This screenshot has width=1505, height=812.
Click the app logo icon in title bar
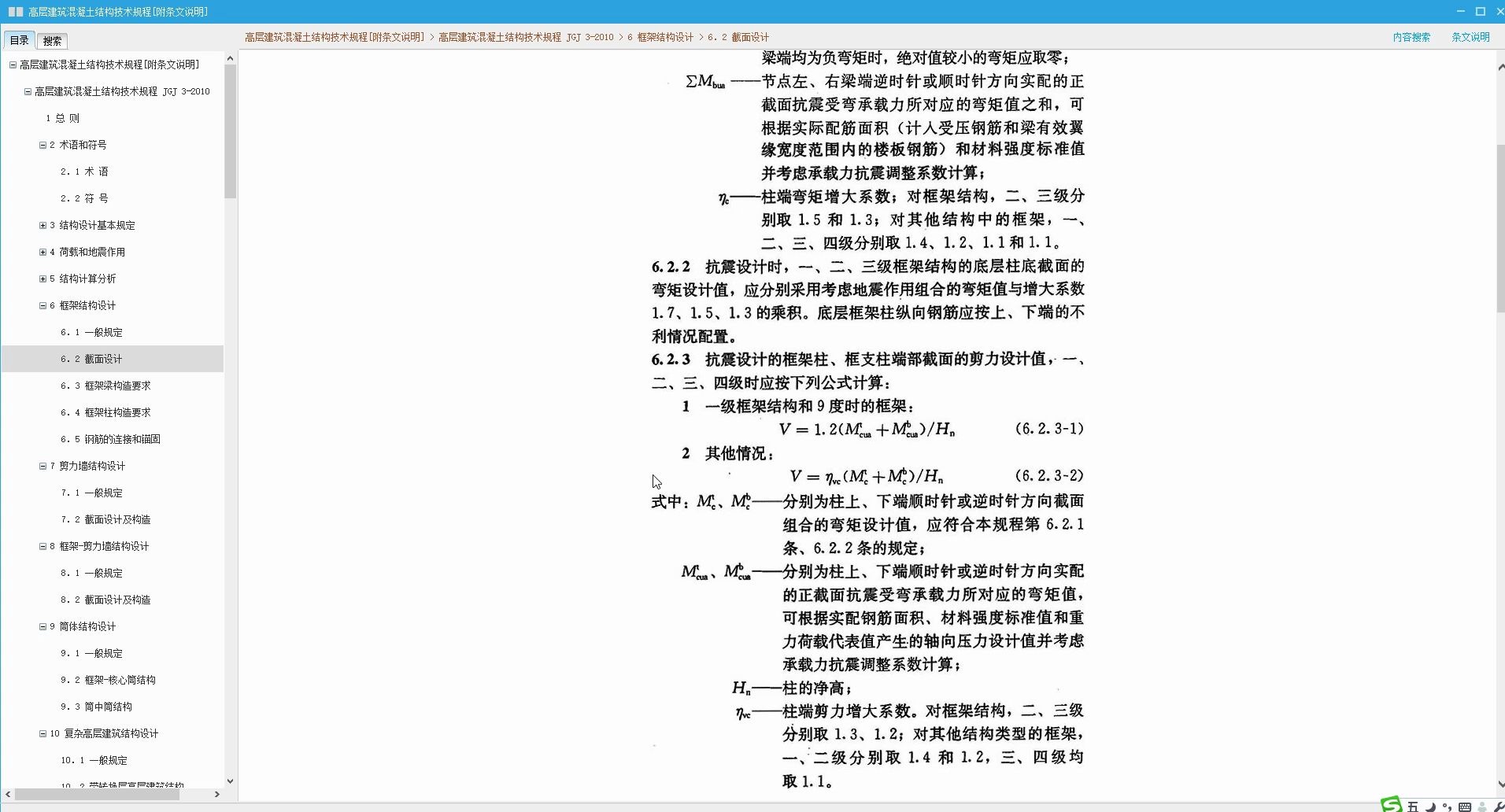[16, 12]
